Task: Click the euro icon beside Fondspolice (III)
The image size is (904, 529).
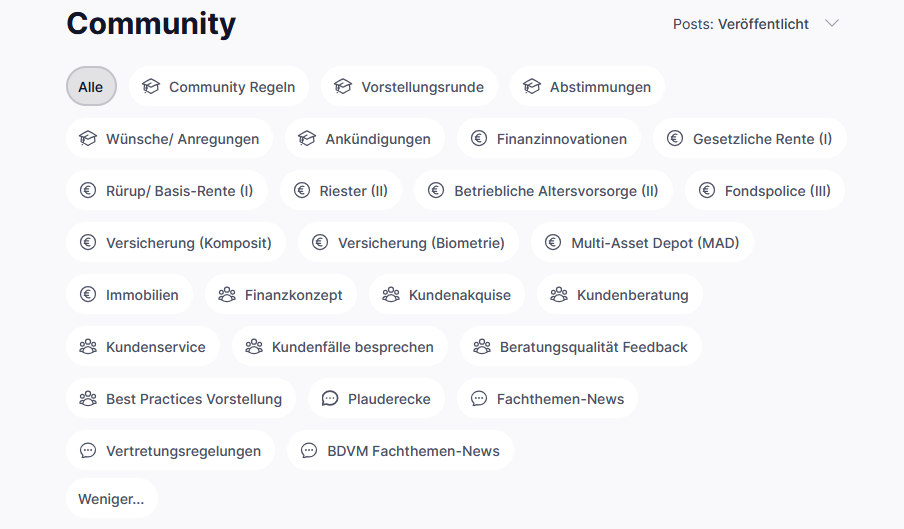Action: coord(707,191)
